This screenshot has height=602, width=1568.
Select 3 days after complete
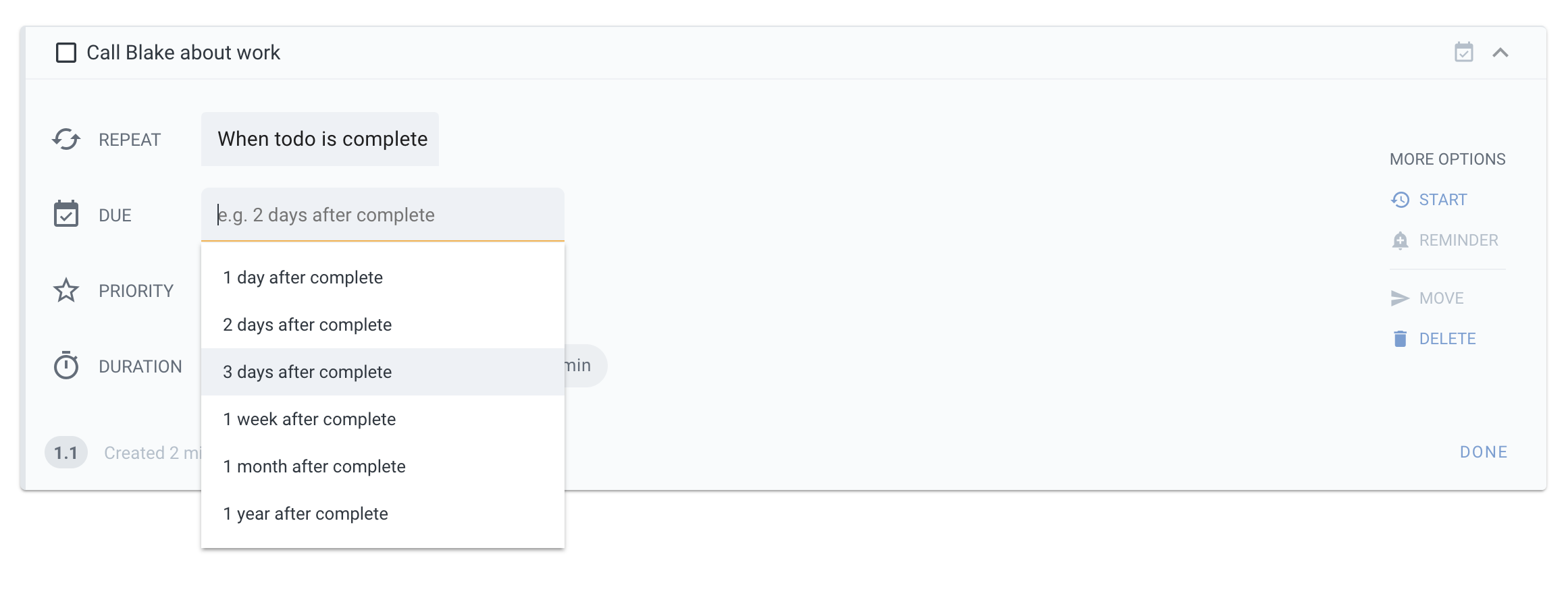(307, 371)
